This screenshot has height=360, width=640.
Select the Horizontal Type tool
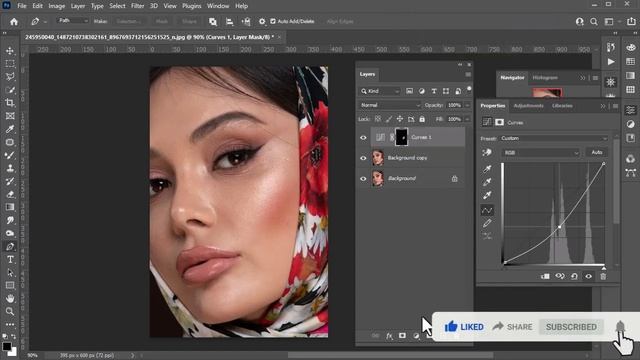coord(10,260)
